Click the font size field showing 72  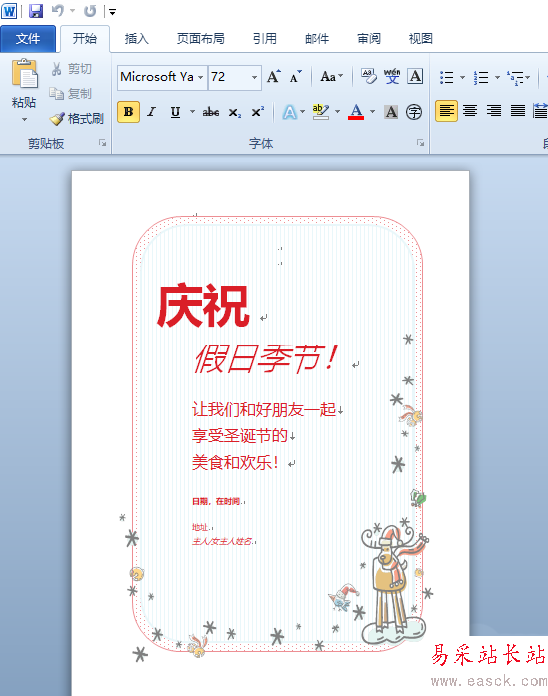coord(229,77)
